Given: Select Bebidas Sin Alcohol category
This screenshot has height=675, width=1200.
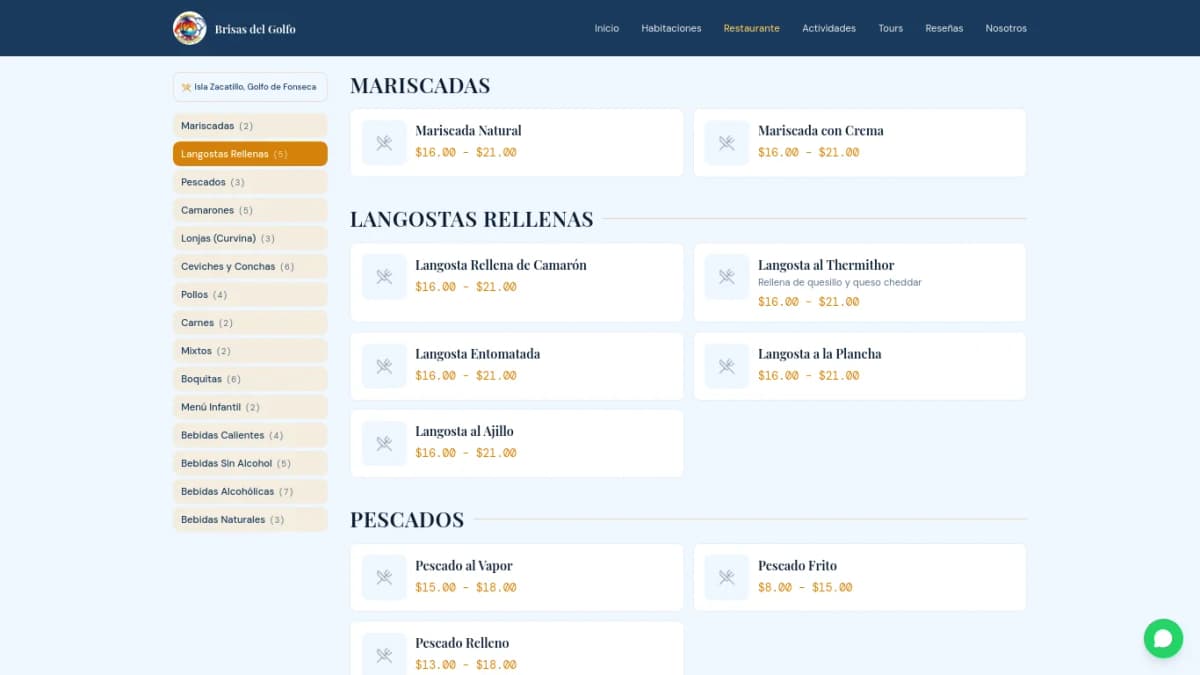Looking at the screenshot, I should [250, 463].
